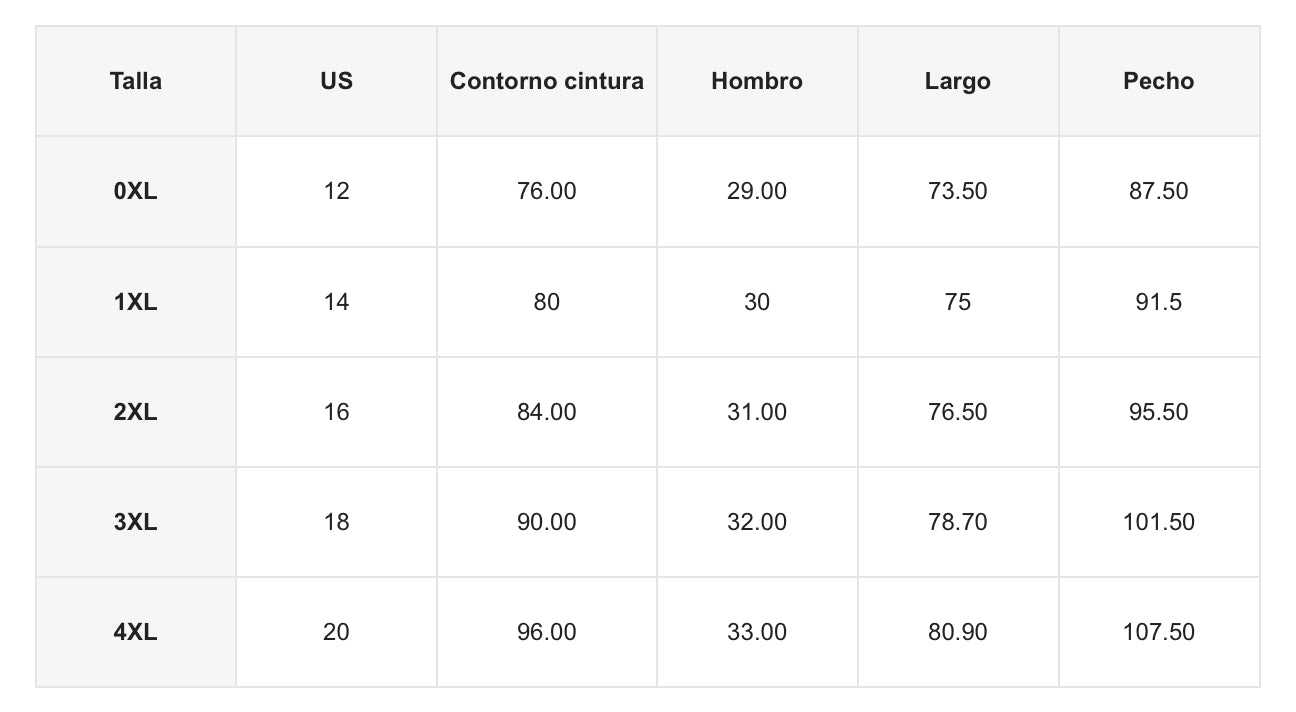Click the 107.50 Pecho value for 4XL
The width and height of the screenshot is (1296, 712).
tap(1158, 631)
